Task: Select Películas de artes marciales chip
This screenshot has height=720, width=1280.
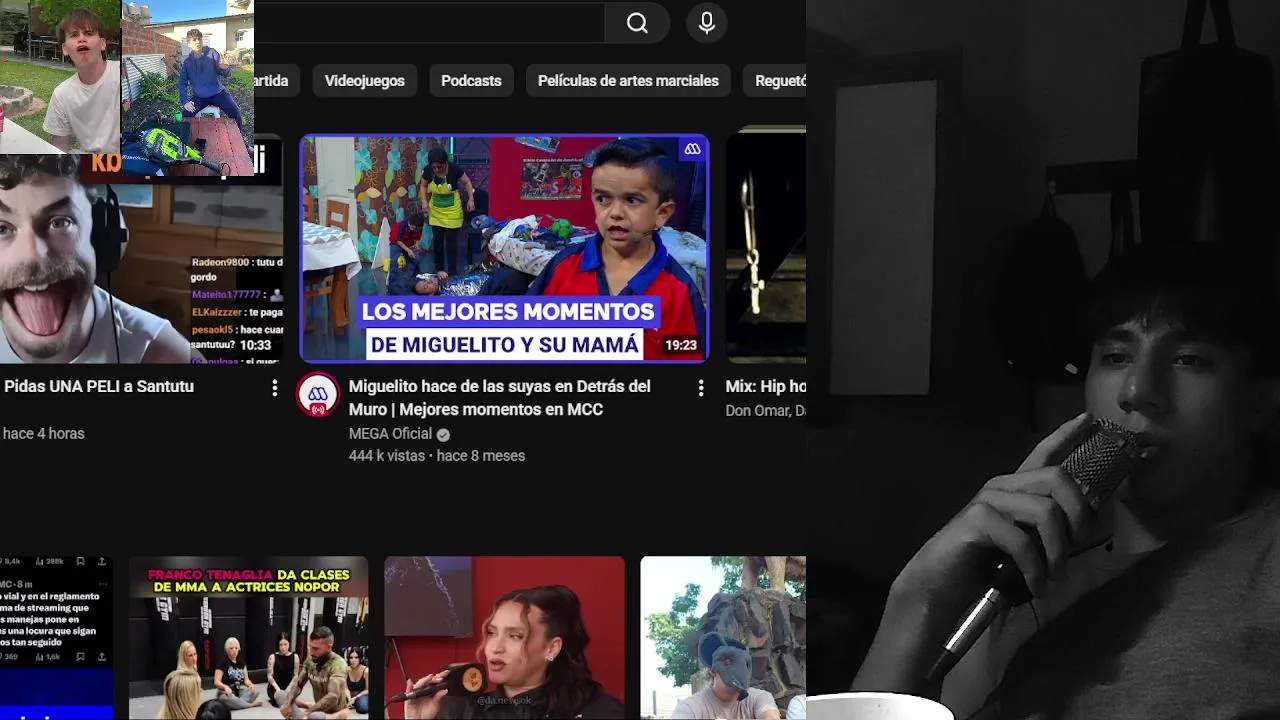Action: (x=628, y=81)
